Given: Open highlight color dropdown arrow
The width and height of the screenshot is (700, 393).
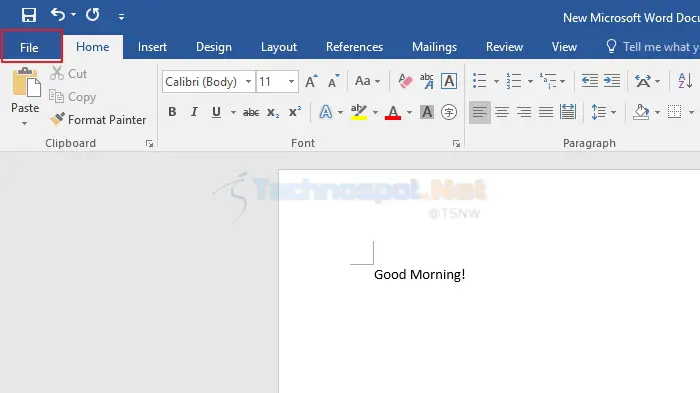Looking at the screenshot, I should [x=375, y=112].
